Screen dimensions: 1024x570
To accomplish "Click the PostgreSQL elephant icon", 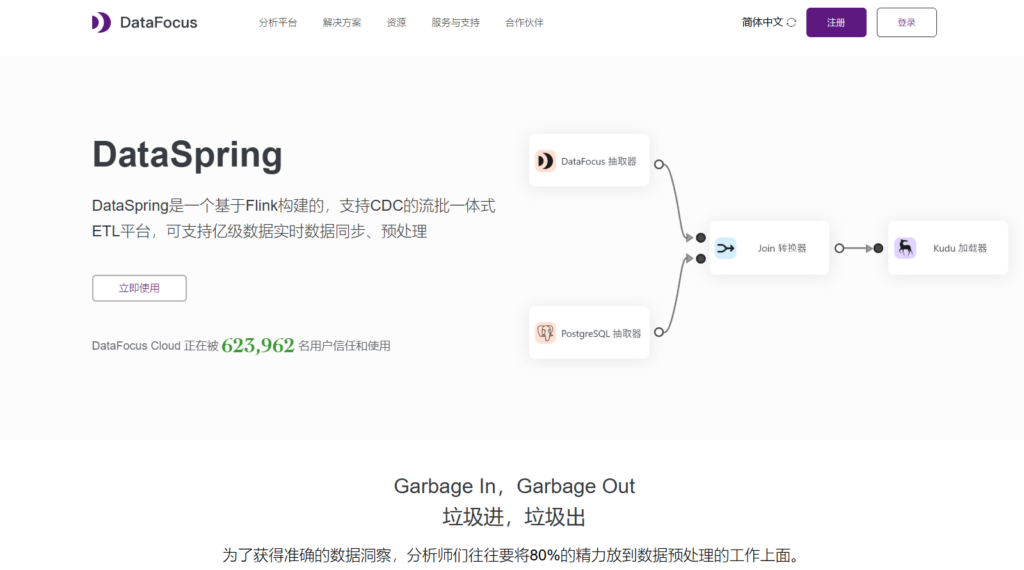I will (545, 333).
